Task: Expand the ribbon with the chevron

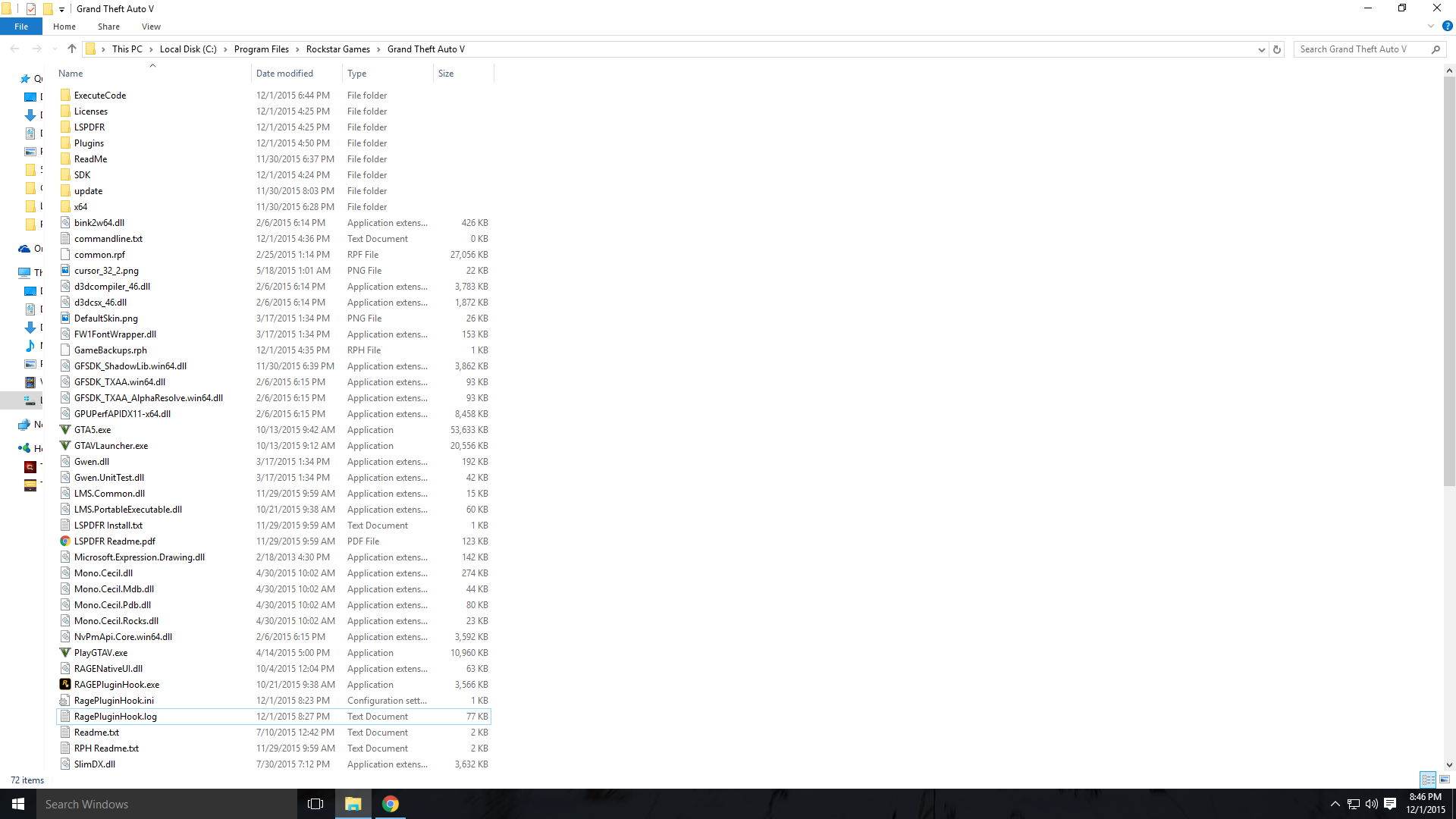Action: [1431, 26]
